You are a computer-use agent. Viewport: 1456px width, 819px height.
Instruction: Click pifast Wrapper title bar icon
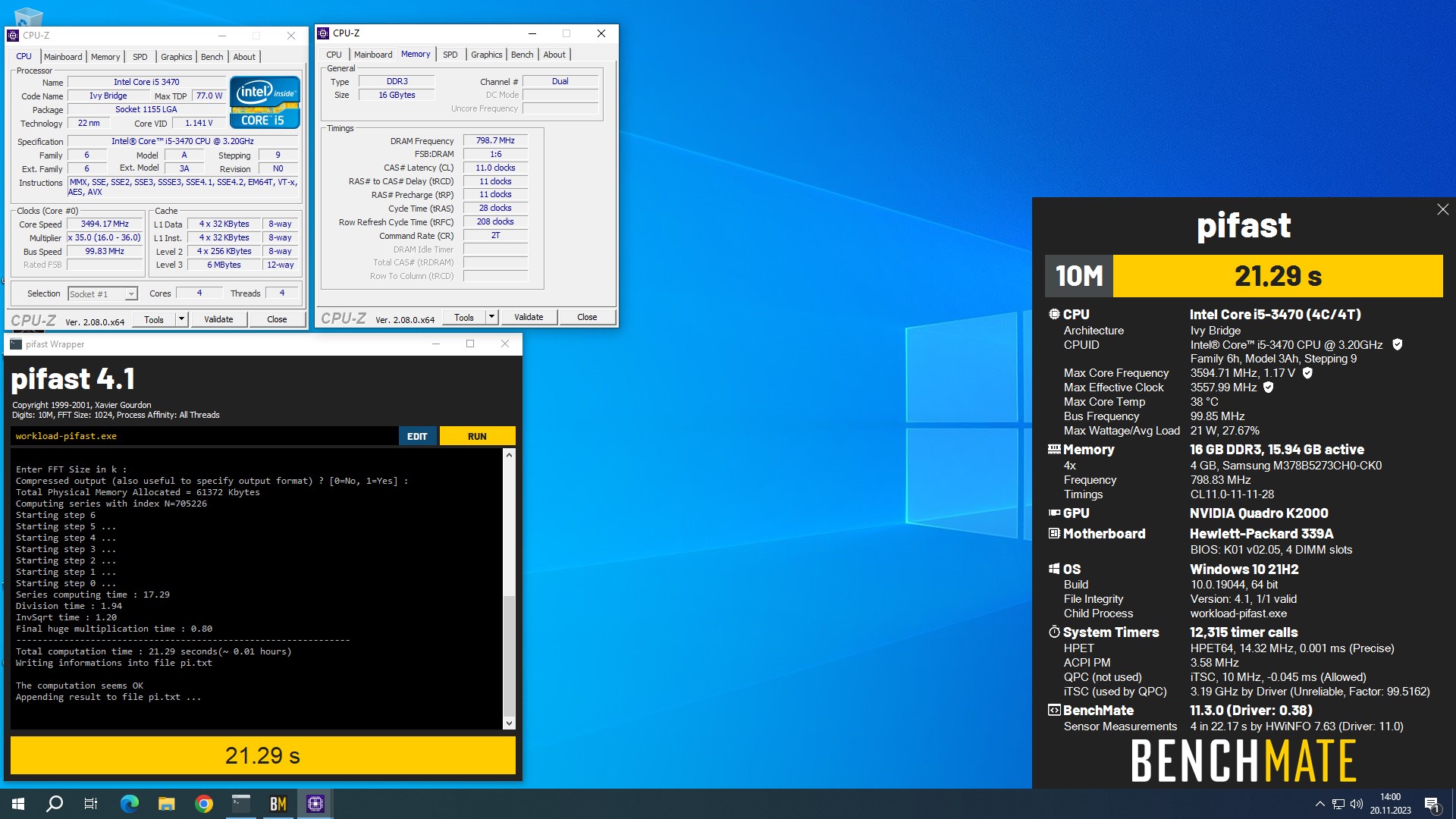coord(16,344)
